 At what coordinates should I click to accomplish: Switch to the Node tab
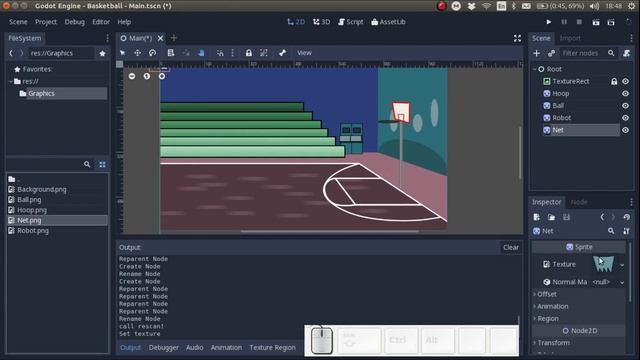[579, 202]
